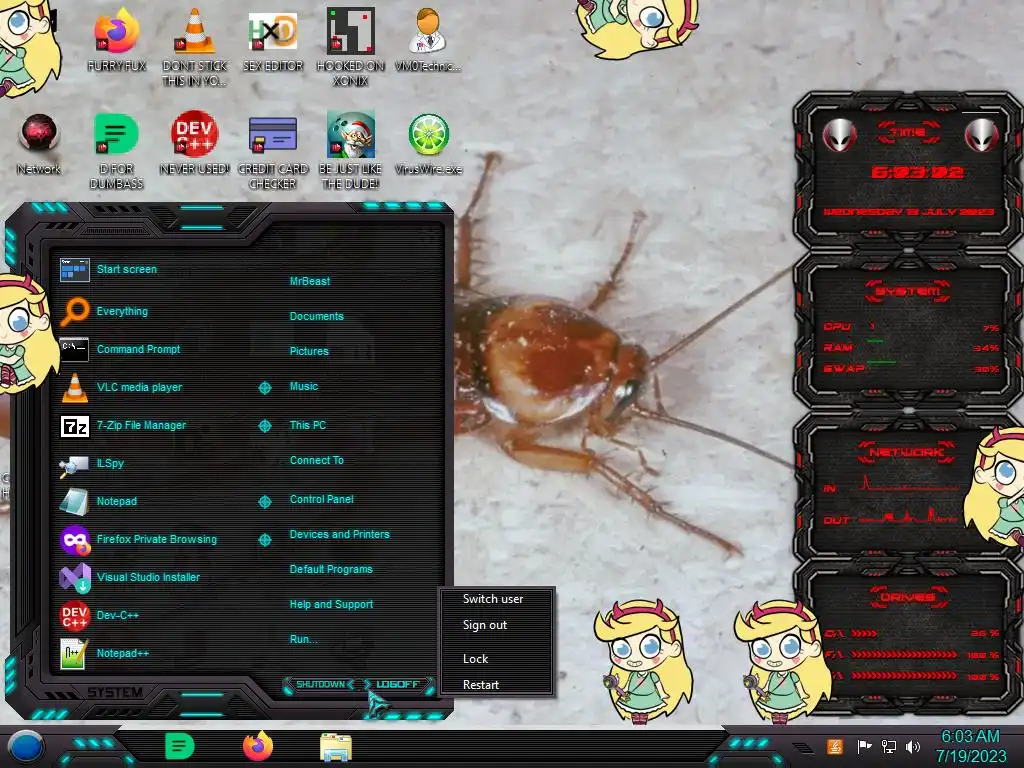Expand Firefox Private Browsing jump list arrow
The height and width of the screenshot is (768, 1024).
point(265,539)
